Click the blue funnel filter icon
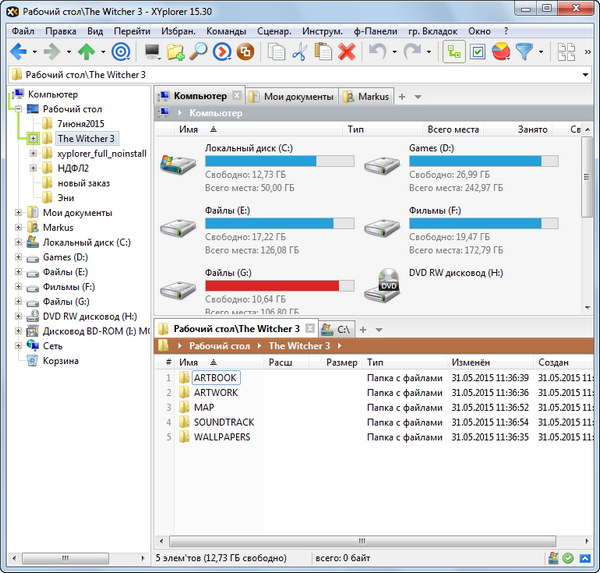The width and height of the screenshot is (600, 573). (x=523, y=51)
